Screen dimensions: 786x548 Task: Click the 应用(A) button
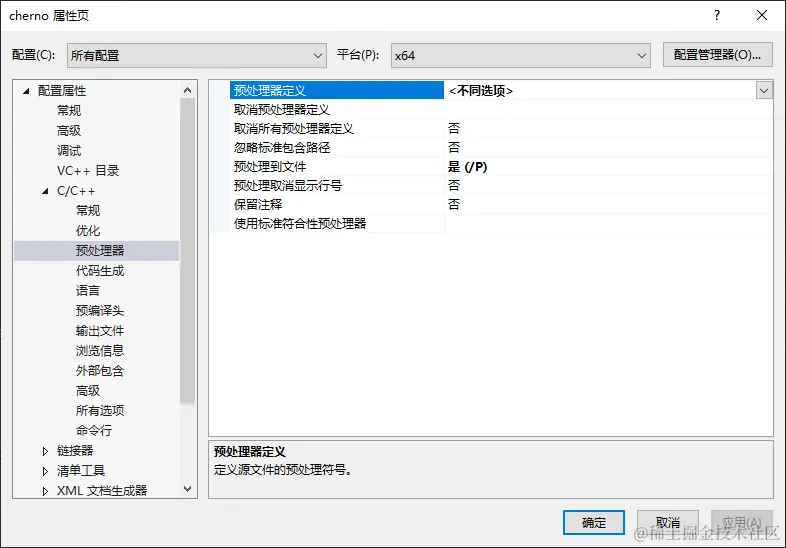pos(742,523)
